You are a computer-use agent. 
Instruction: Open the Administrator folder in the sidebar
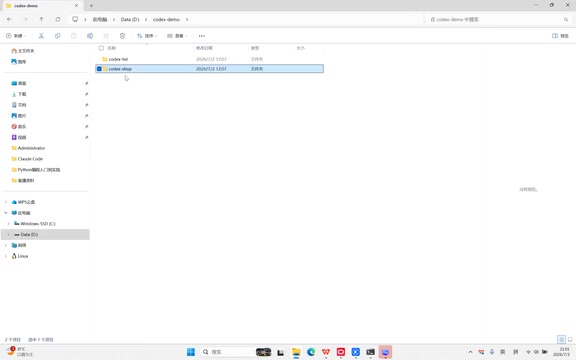coord(28,148)
